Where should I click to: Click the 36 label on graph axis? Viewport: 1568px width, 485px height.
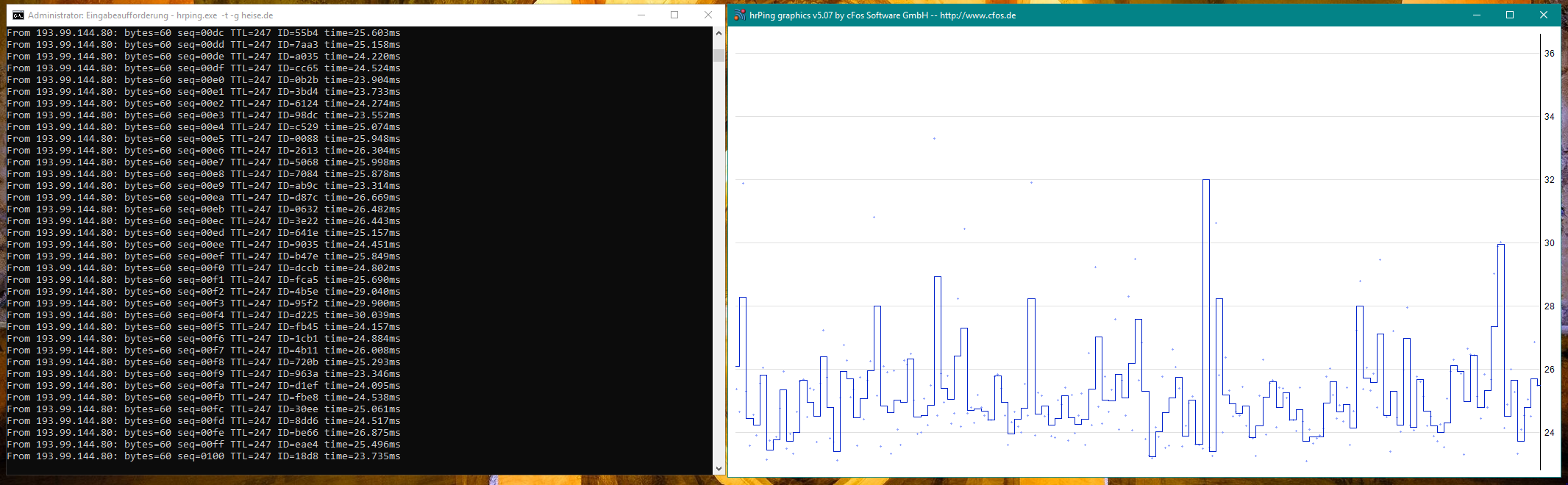point(1549,54)
